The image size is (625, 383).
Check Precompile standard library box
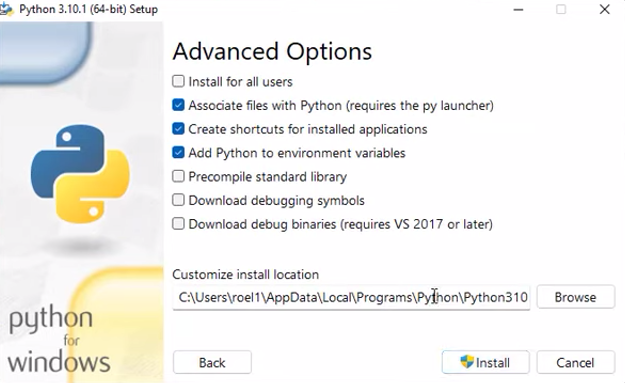tap(178, 176)
